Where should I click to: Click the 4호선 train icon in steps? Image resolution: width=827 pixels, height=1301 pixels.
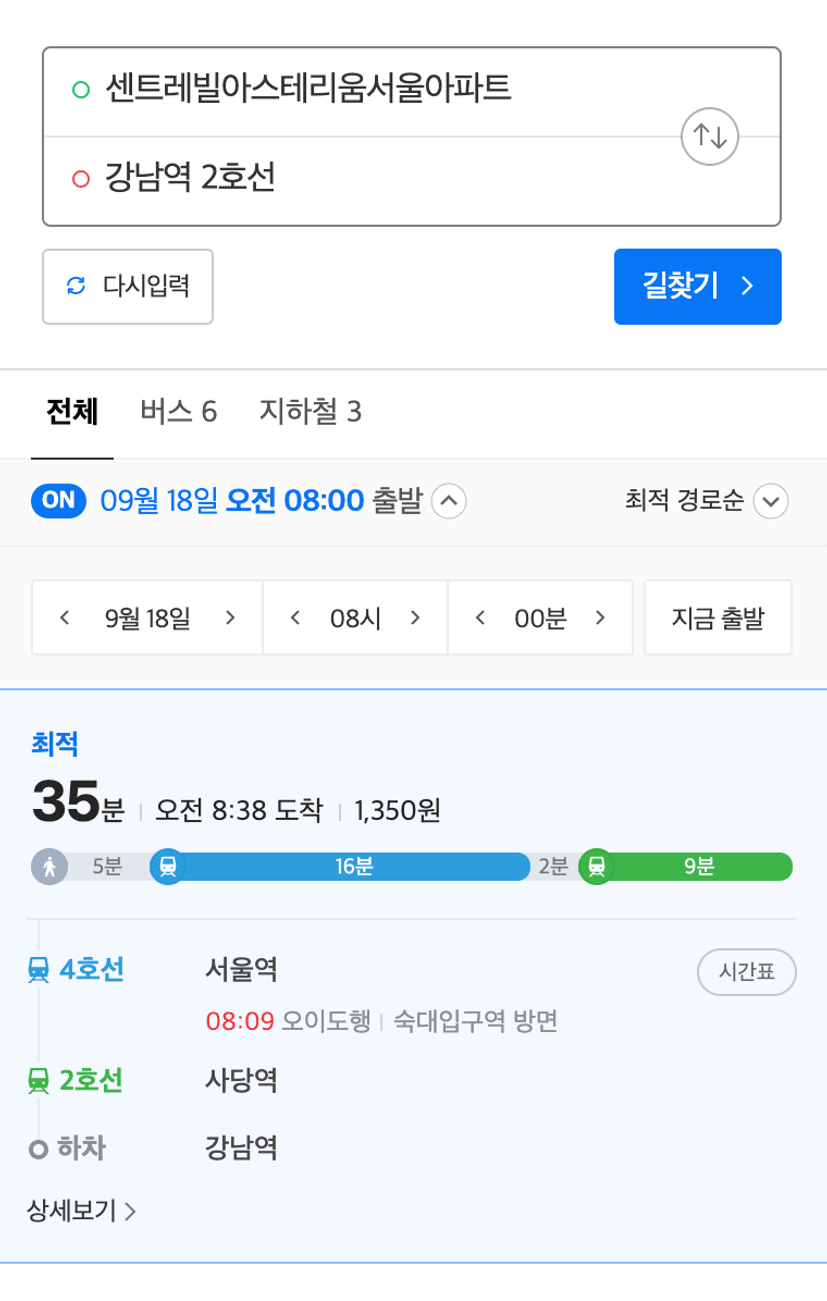point(39,969)
